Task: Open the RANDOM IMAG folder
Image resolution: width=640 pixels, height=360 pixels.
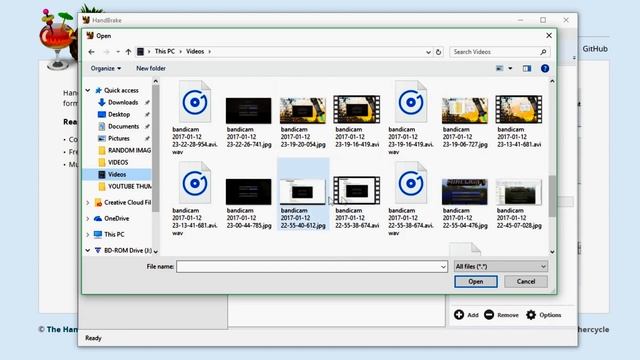Action: [124, 150]
